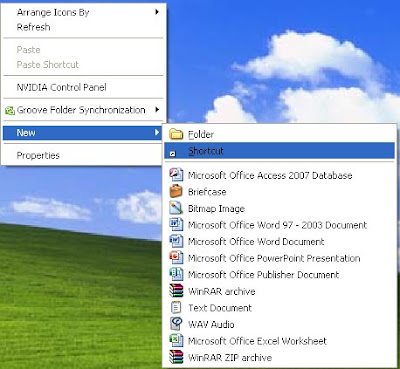Select the Briefcase label

[x=207, y=192]
